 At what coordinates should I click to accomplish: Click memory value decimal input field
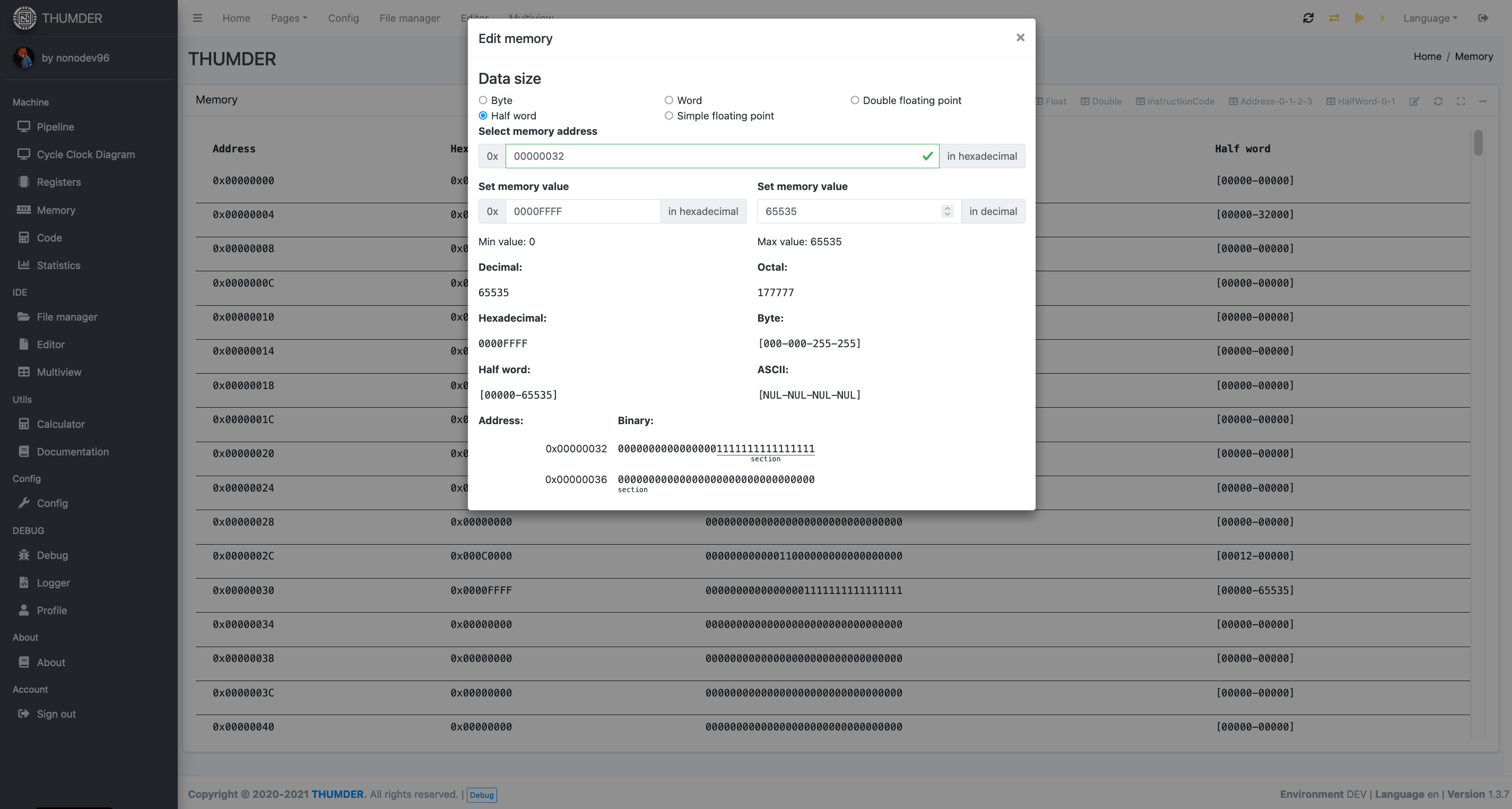(859, 211)
